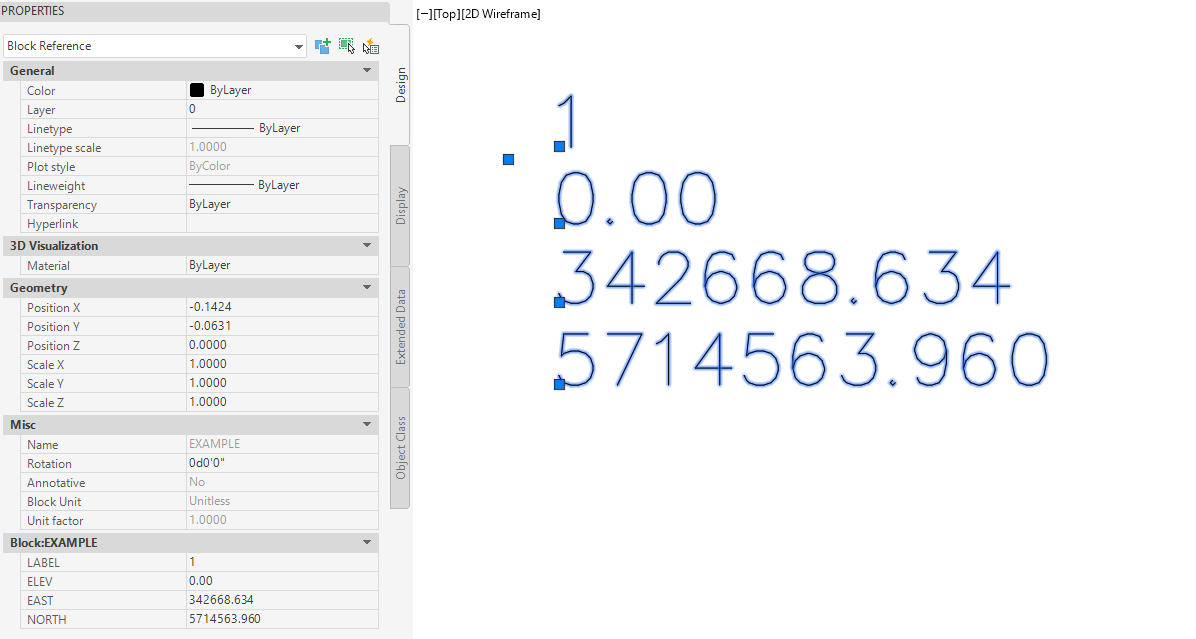Click the Toggle PICKADD value icon
1196x639 pixels.
point(323,46)
